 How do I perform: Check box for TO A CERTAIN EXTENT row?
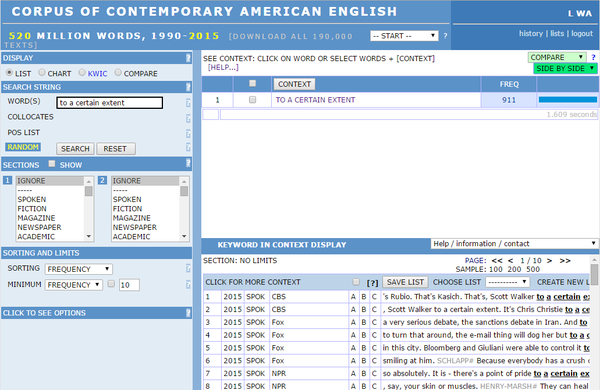pyautogui.click(x=252, y=100)
